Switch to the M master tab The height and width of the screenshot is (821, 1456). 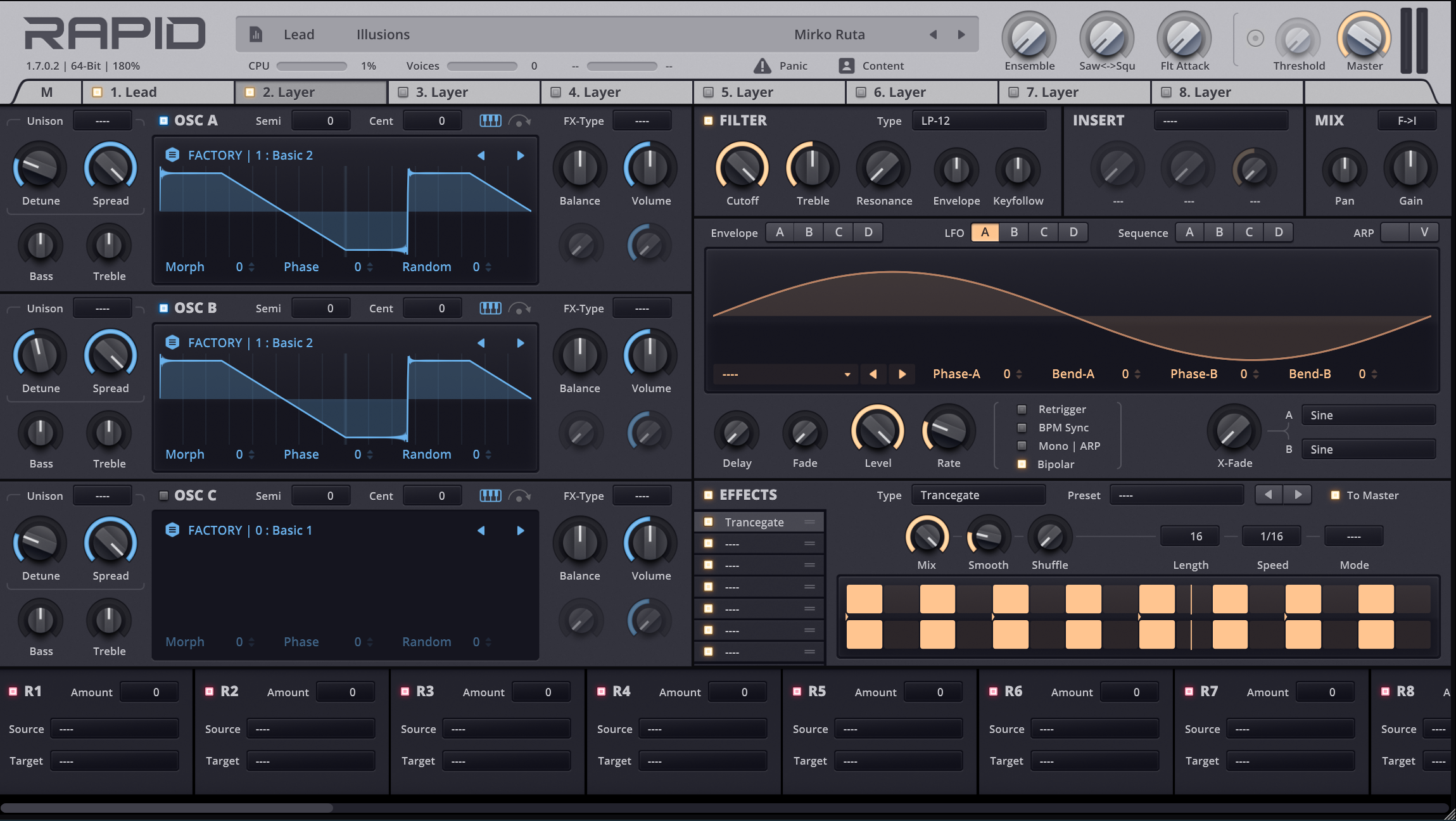47,92
